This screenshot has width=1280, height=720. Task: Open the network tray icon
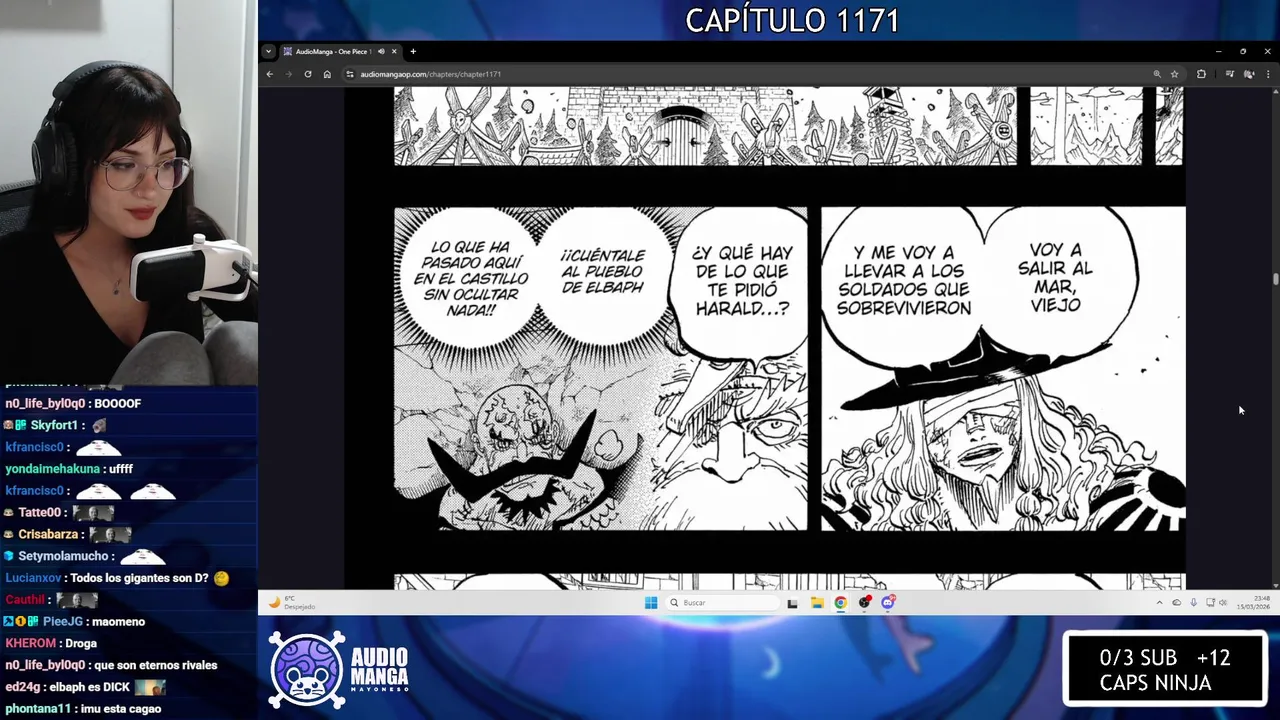point(1209,603)
